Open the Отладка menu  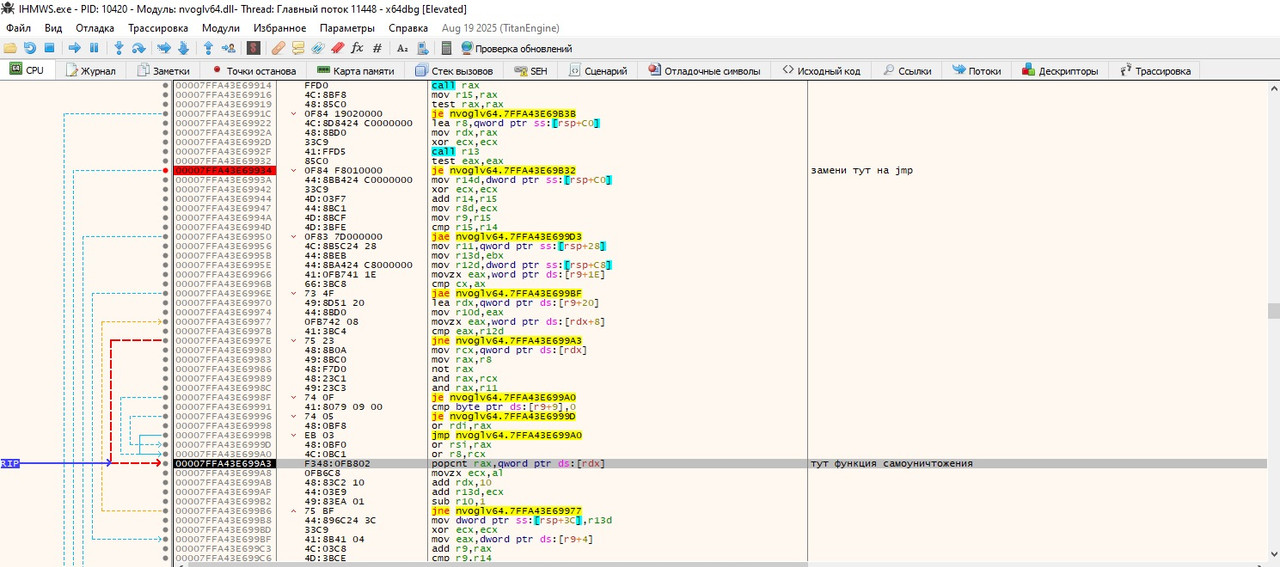(x=95, y=28)
